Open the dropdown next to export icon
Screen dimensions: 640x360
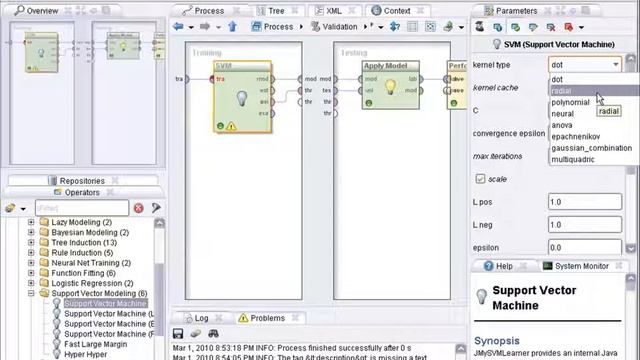(x=461, y=27)
